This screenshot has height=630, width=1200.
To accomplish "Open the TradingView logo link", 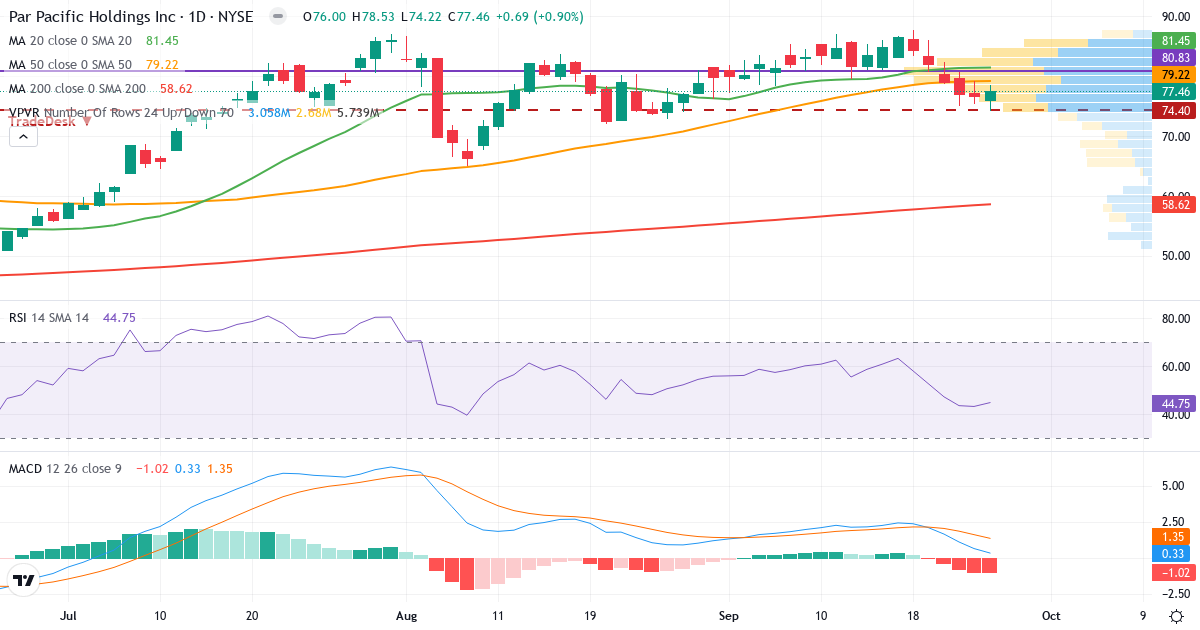I will click(x=24, y=580).
